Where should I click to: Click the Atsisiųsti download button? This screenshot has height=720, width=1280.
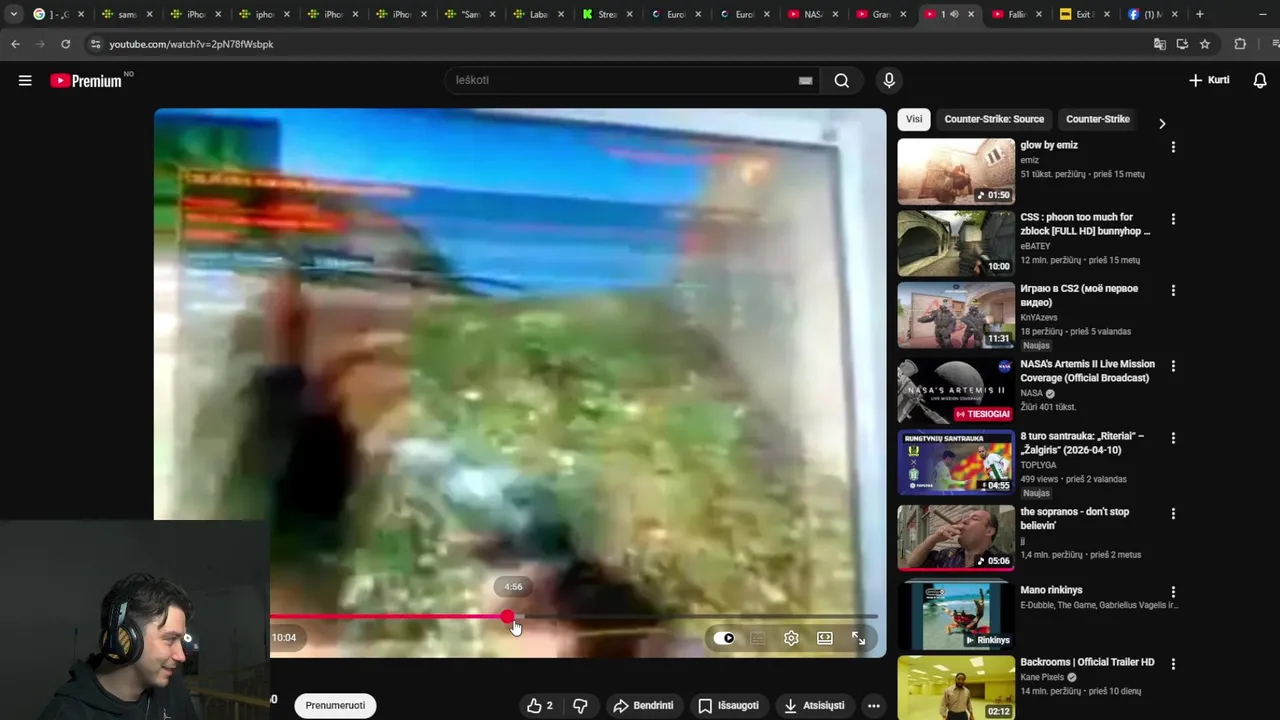pos(814,706)
